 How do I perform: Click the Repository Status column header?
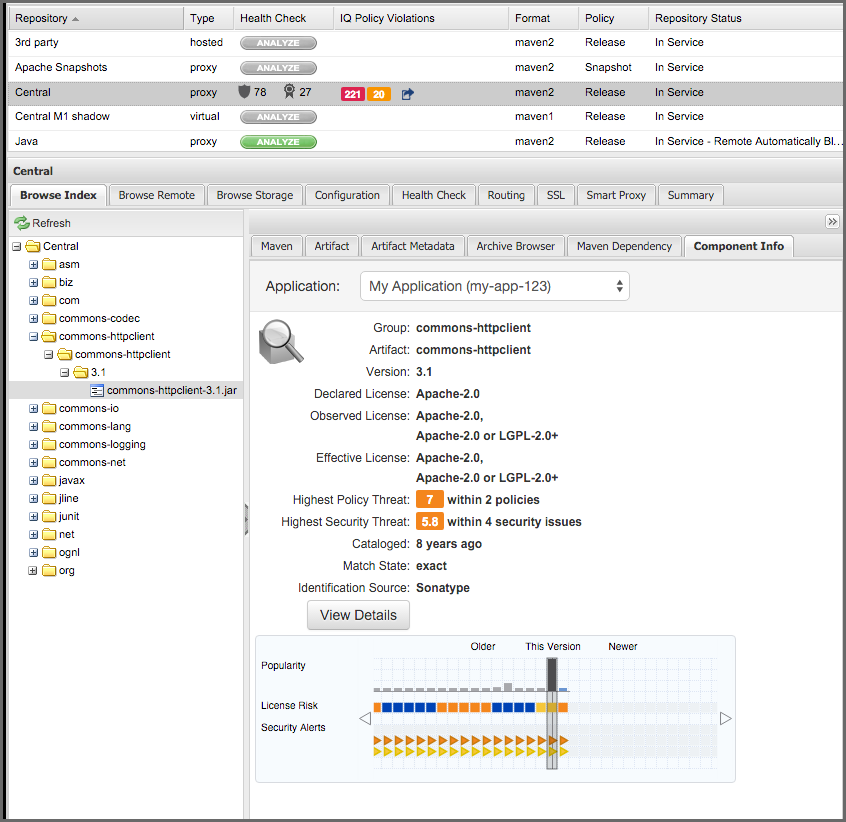pos(746,18)
